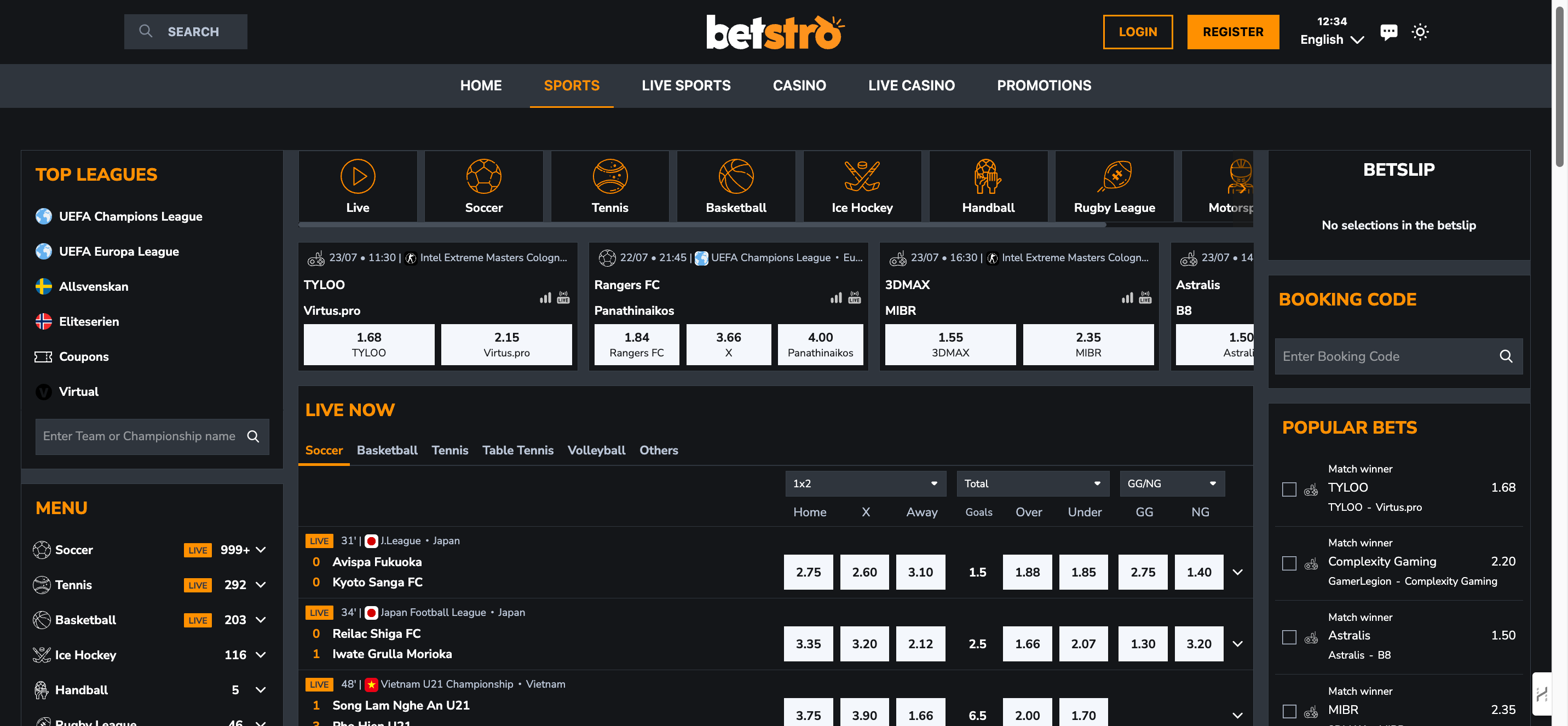Click the header SEARCH box
The height and width of the screenshot is (726, 1568).
click(x=186, y=32)
